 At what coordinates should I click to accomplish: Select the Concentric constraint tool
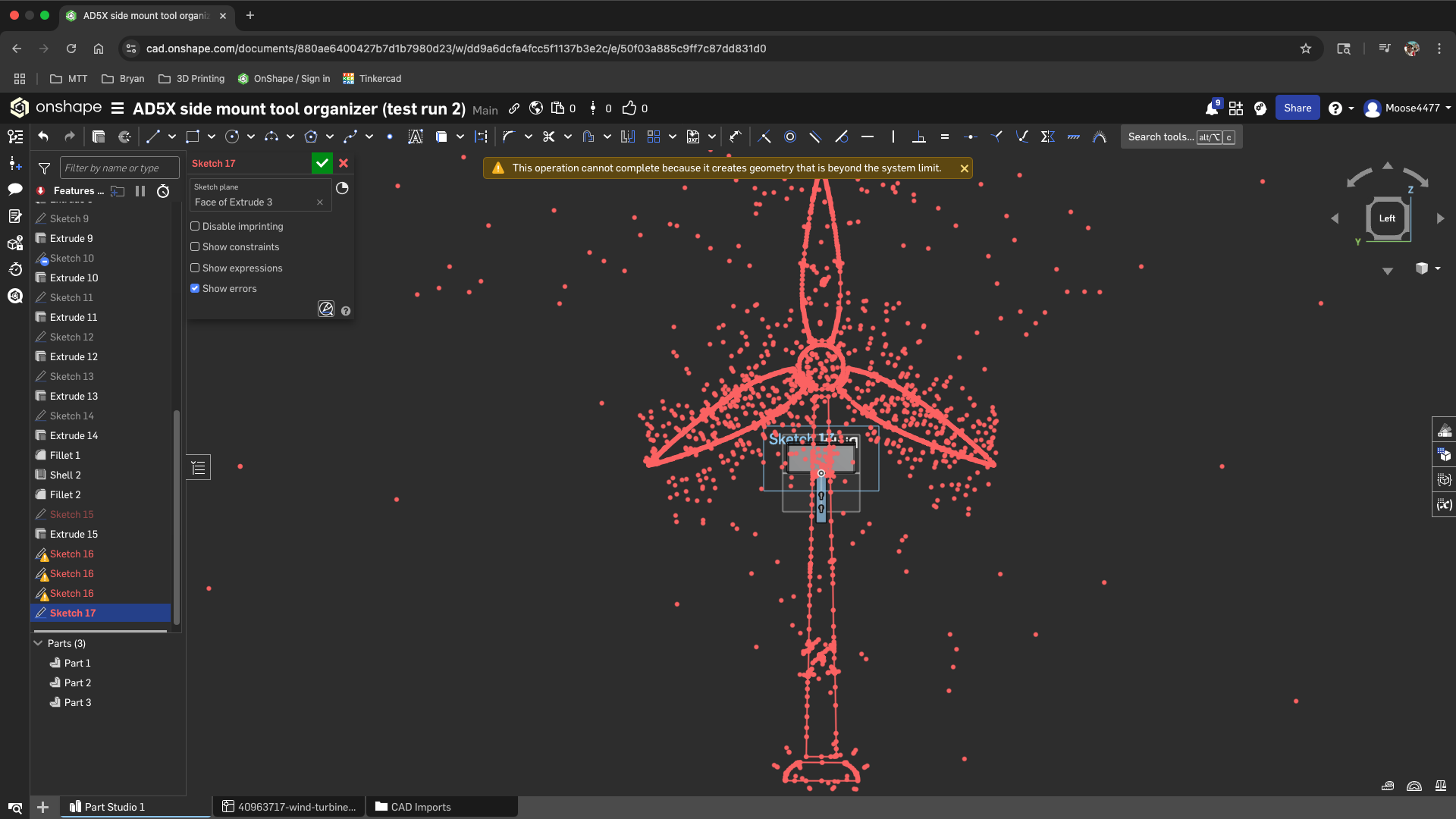click(x=789, y=137)
